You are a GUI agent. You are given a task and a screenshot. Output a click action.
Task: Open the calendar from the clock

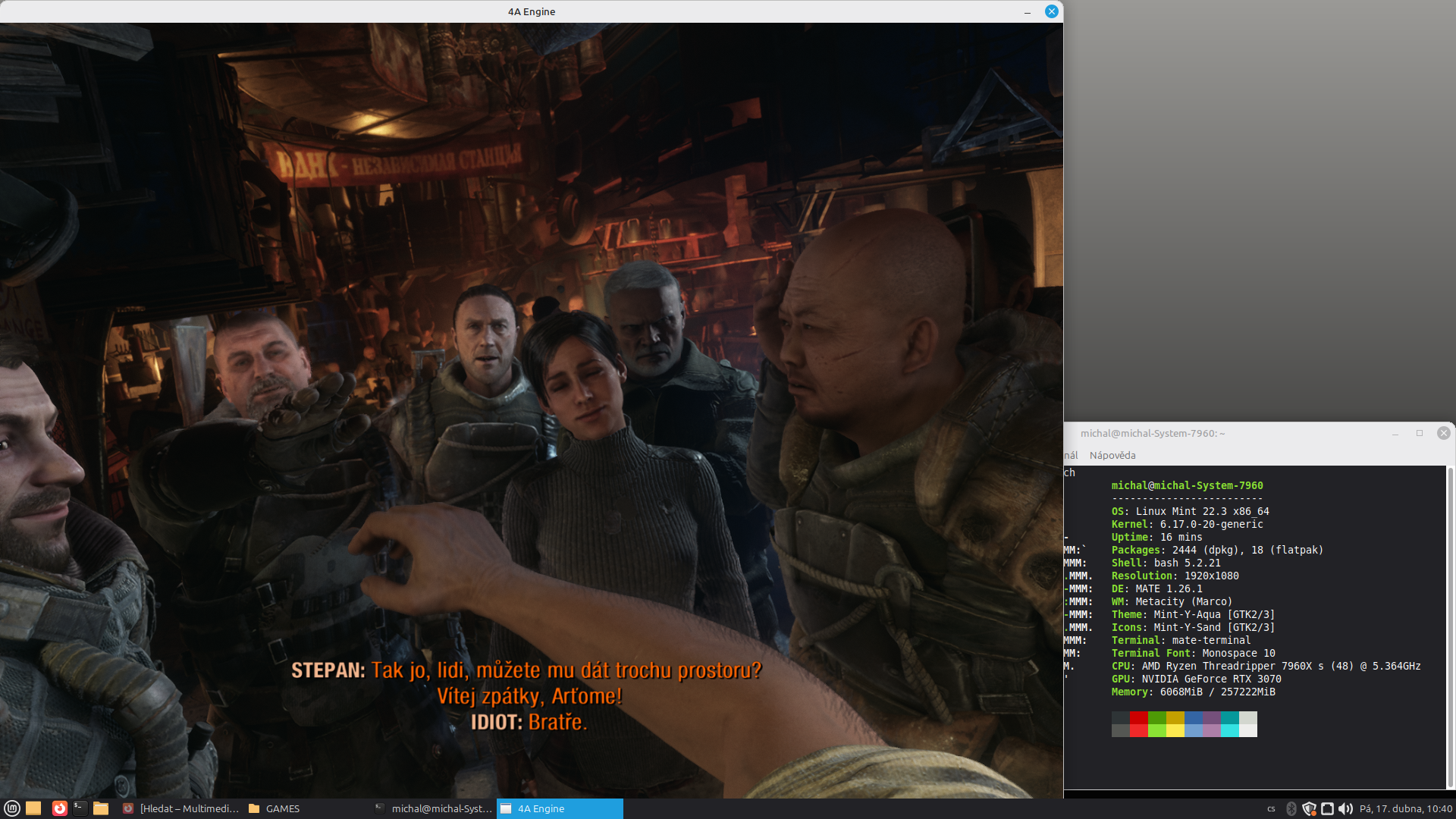[1405, 808]
